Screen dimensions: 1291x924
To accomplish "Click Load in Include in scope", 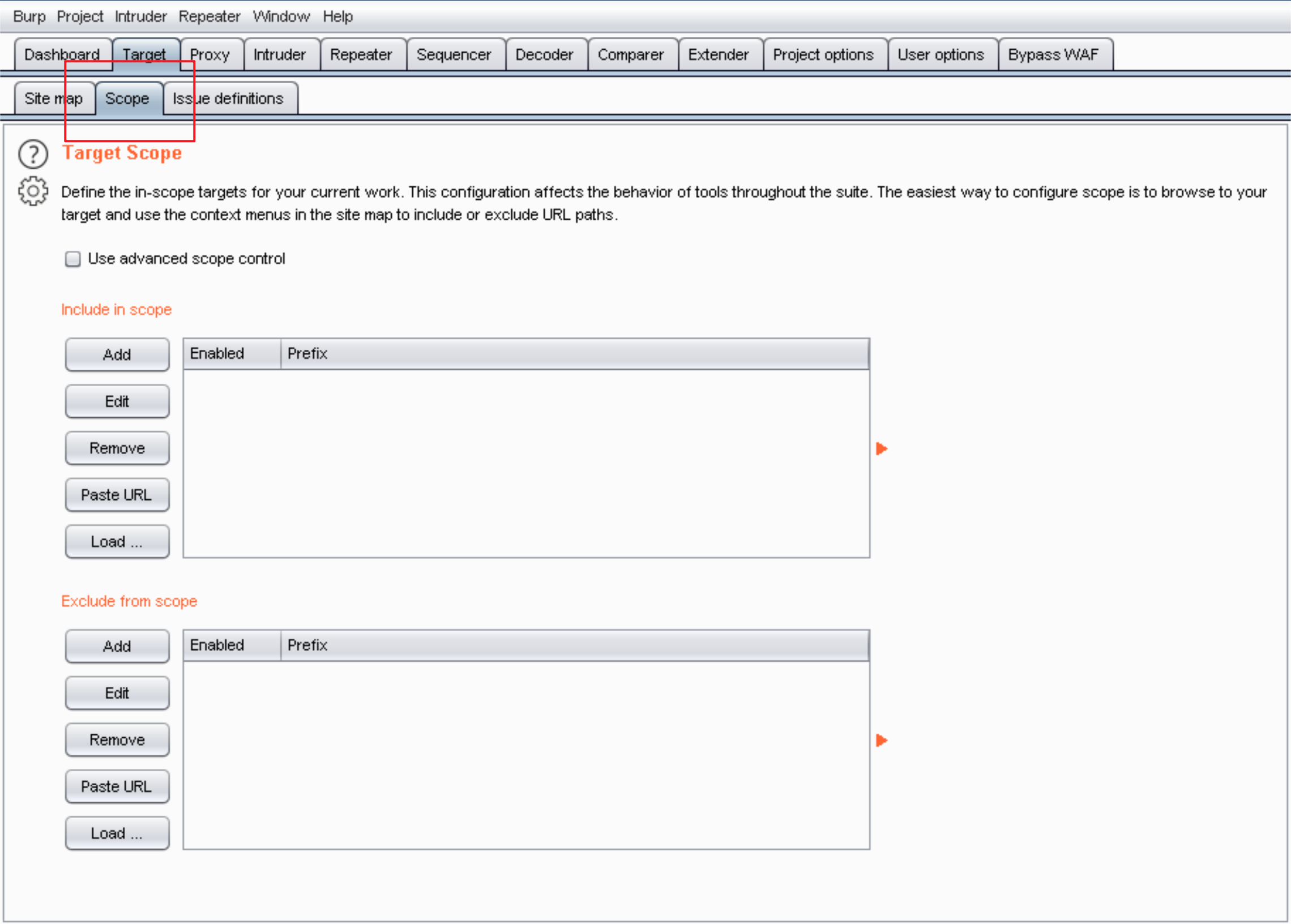I will pos(117,541).
